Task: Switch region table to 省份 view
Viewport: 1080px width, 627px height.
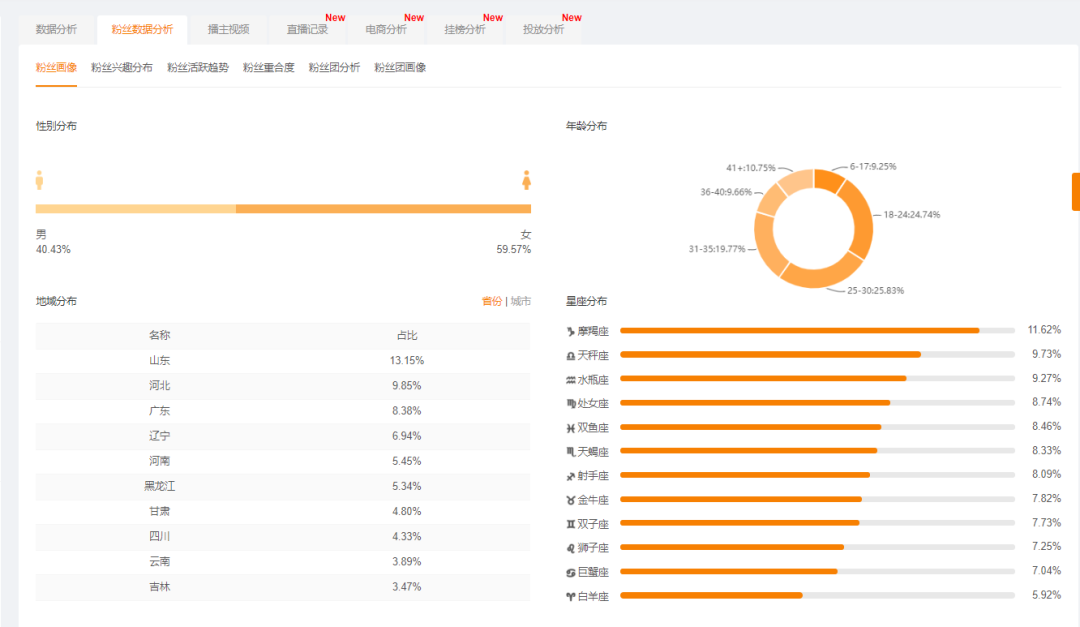Action: 492,301
